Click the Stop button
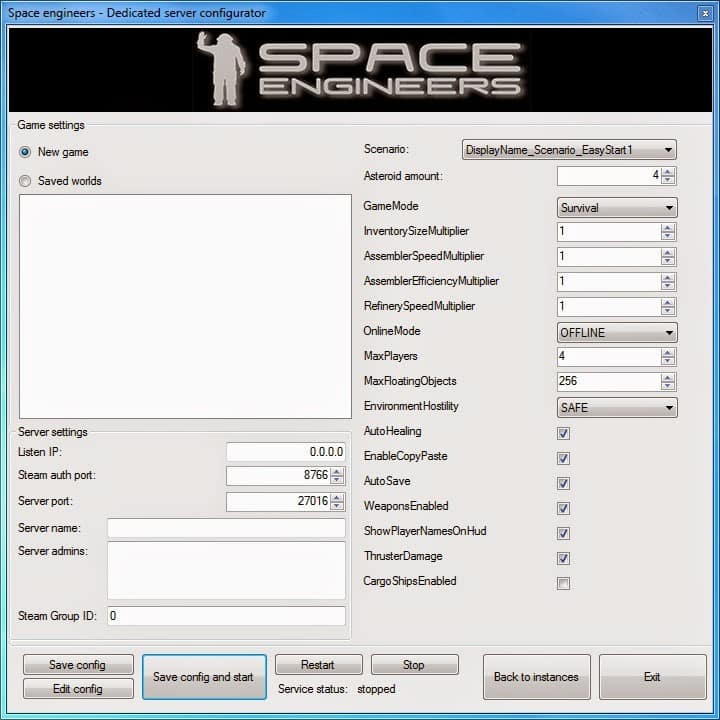This screenshot has height=720, width=720. click(x=414, y=664)
